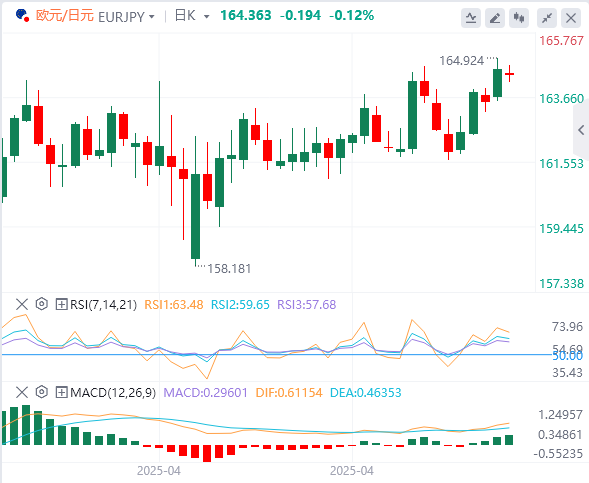589x483 pixels.
Task: Click the -0.194 price change value
Action: [301, 15]
